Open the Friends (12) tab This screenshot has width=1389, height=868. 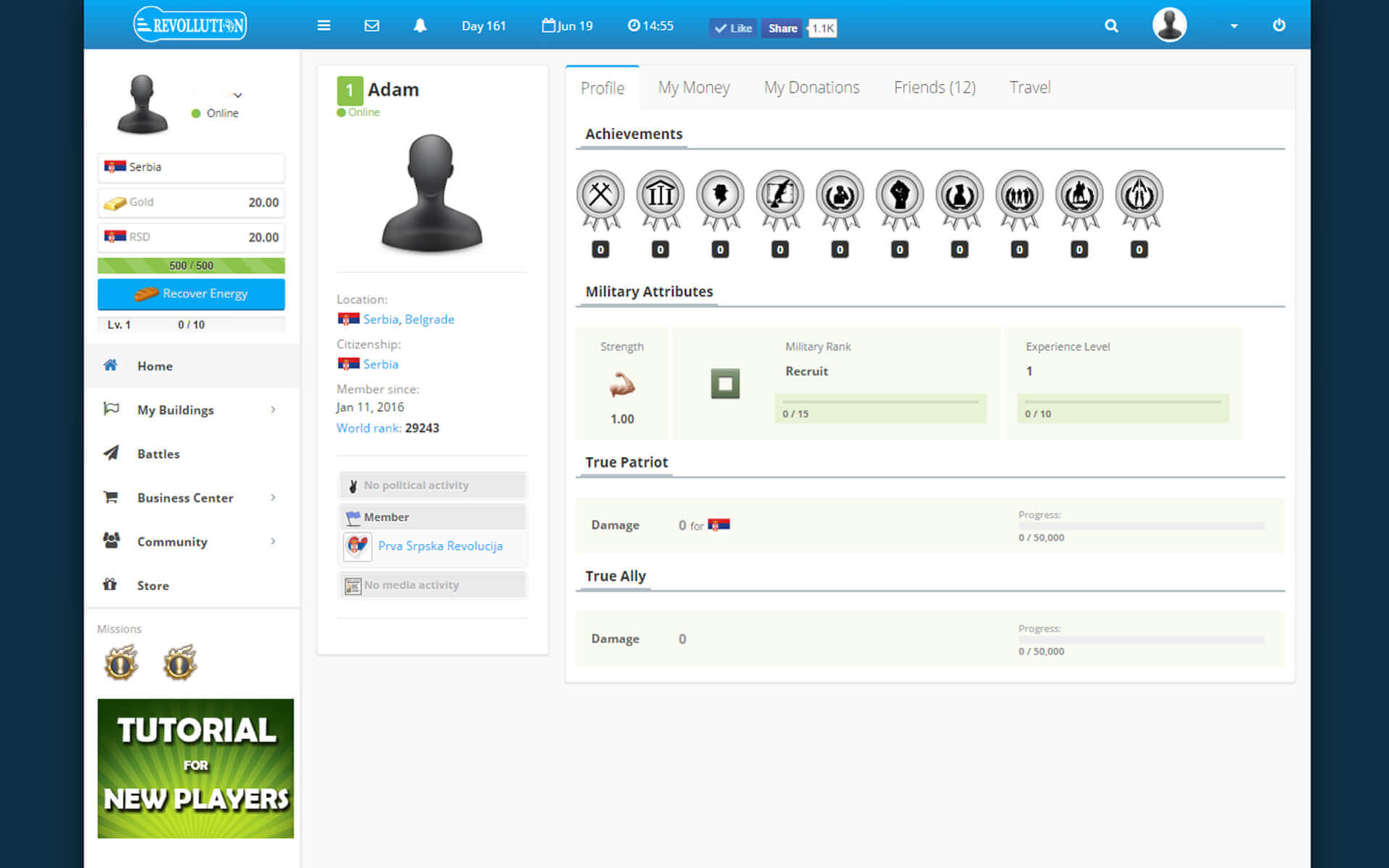[x=934, y=88]
